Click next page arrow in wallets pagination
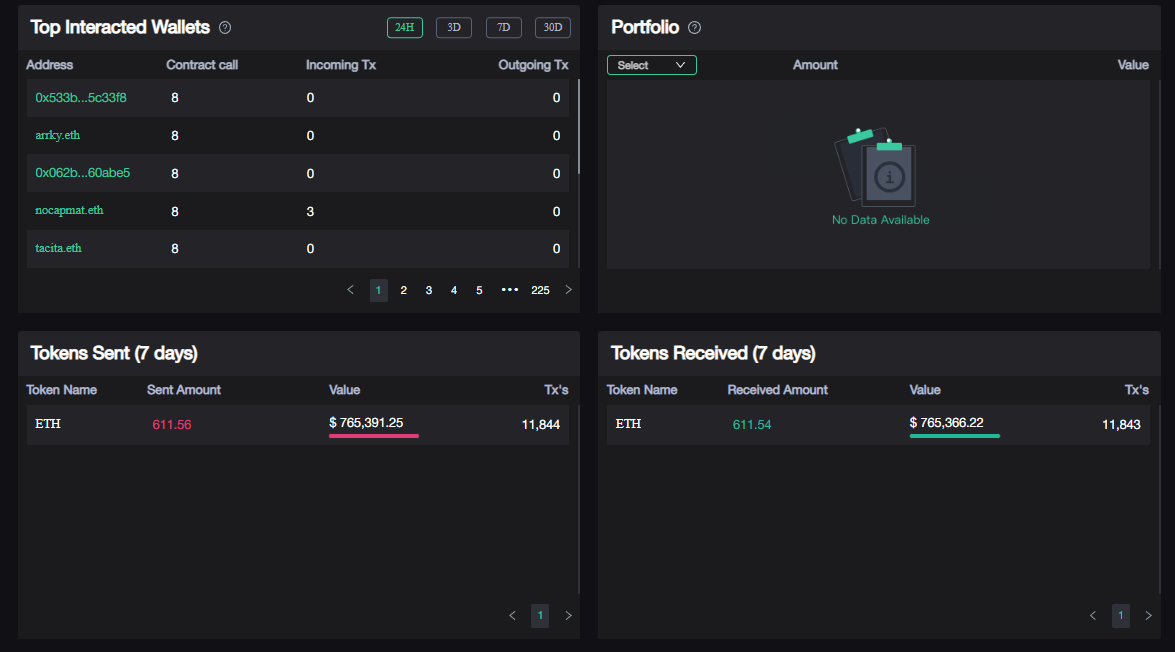 click(569, 290)
